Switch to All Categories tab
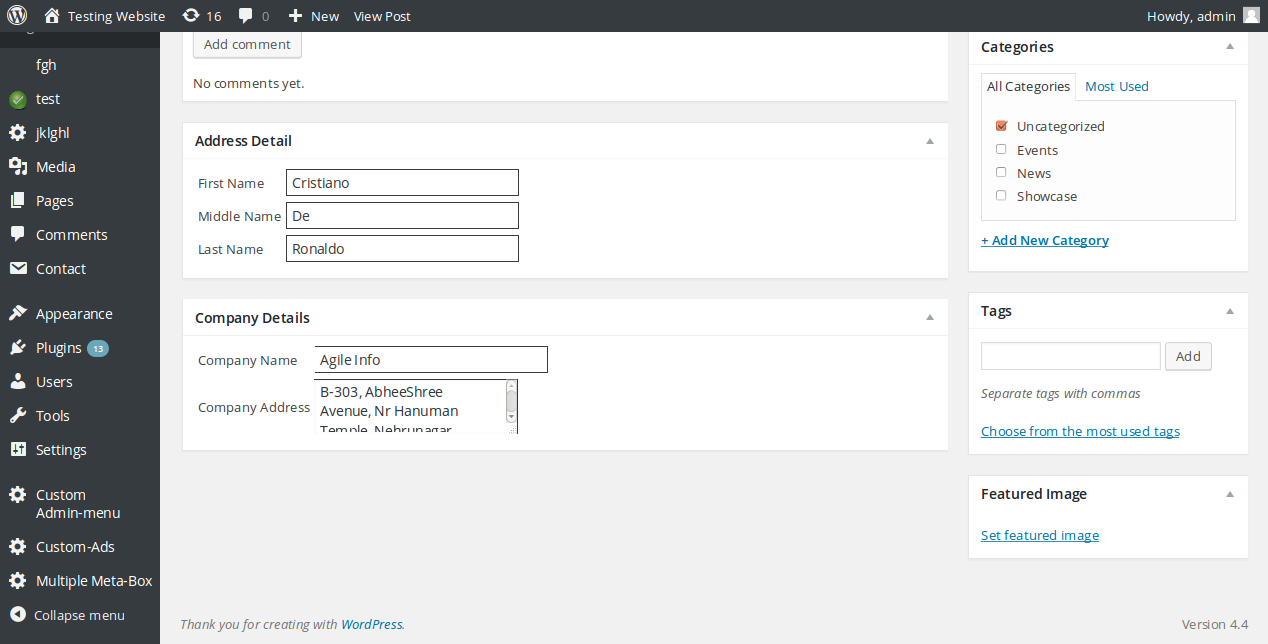Screen dimensions: 1268x644 click(1028, 87)
